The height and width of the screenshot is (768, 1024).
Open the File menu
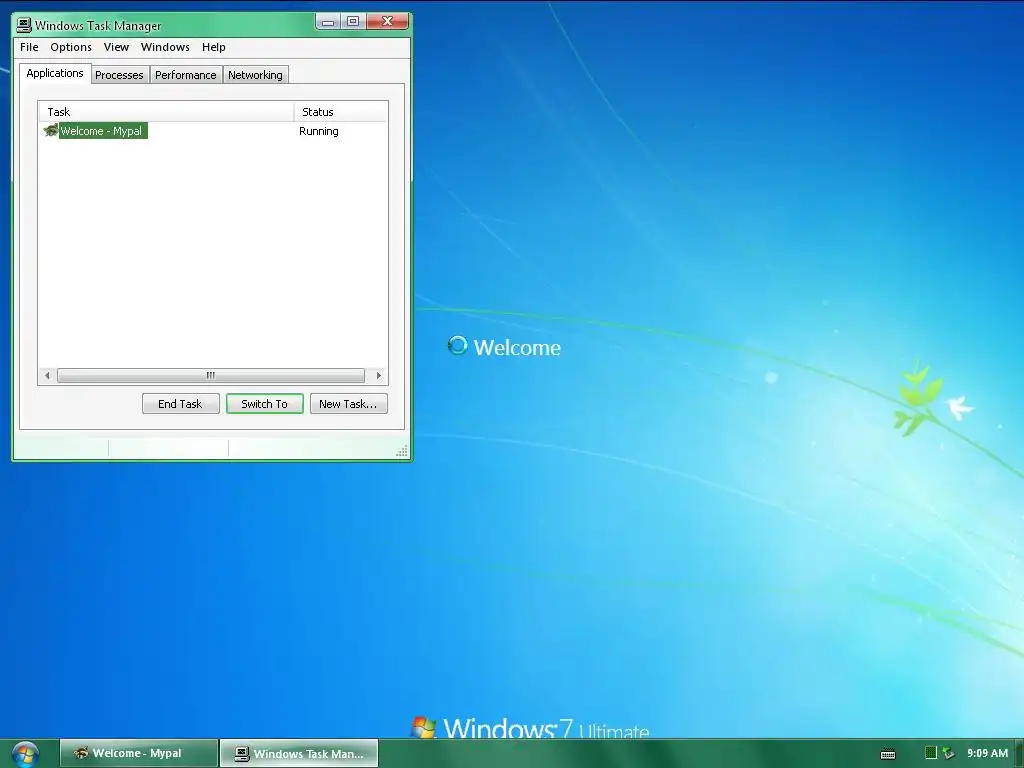[29, 47]
